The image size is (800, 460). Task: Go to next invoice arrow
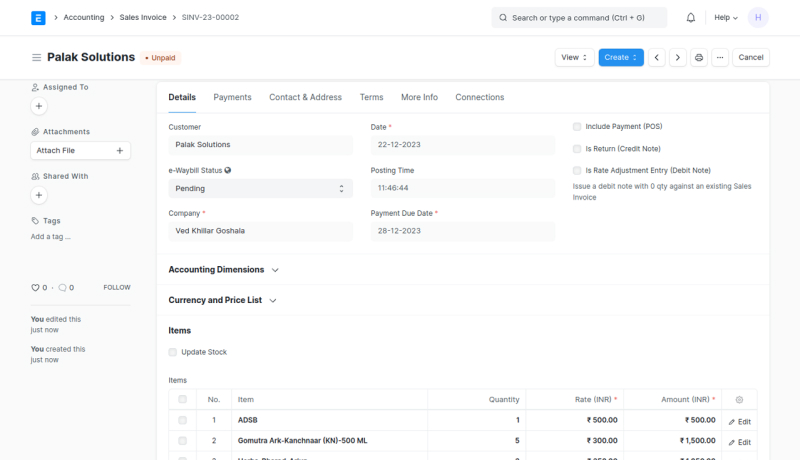678,58
